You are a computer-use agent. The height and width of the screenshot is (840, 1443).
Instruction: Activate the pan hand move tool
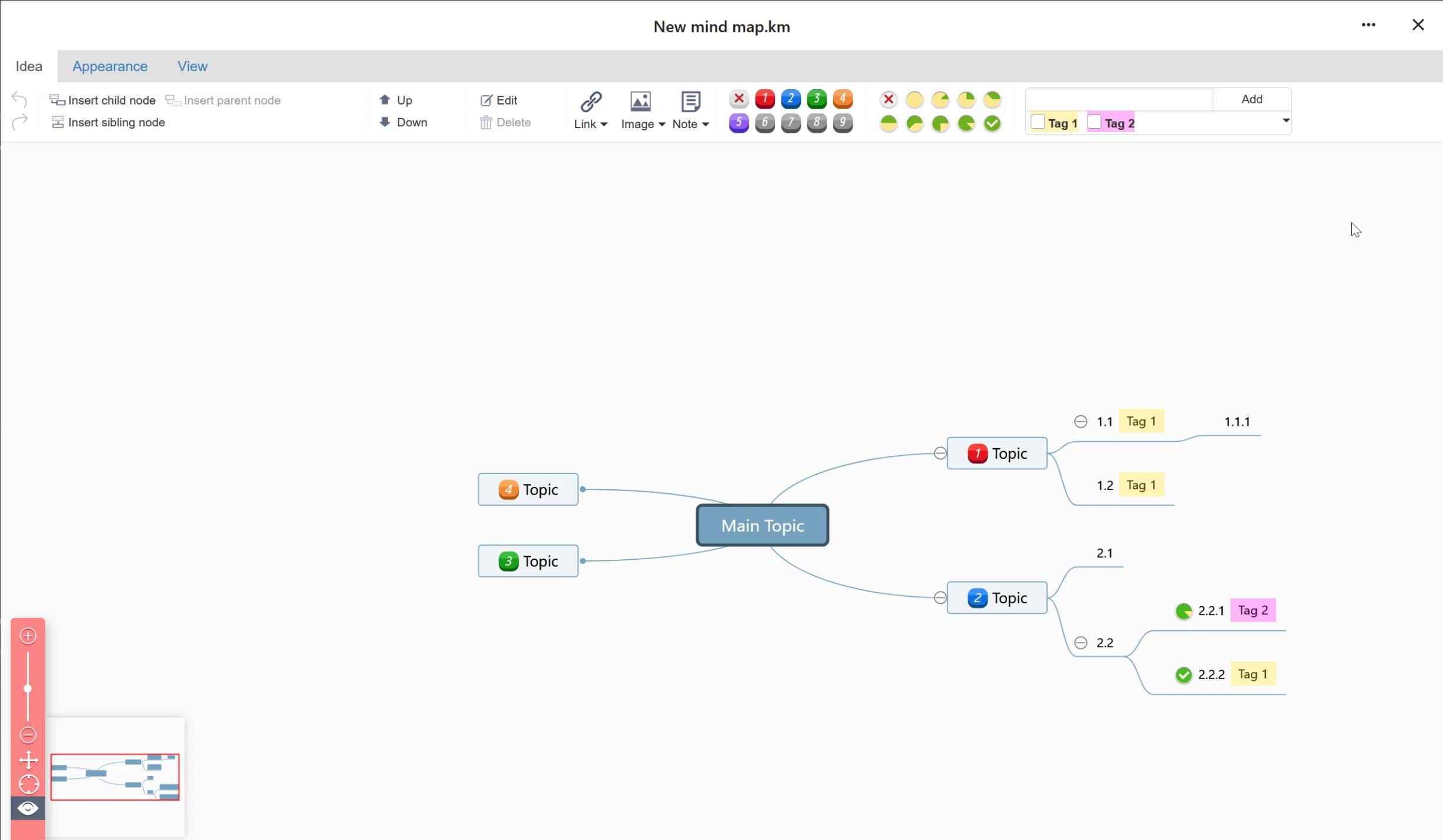[x=28, y=760]
